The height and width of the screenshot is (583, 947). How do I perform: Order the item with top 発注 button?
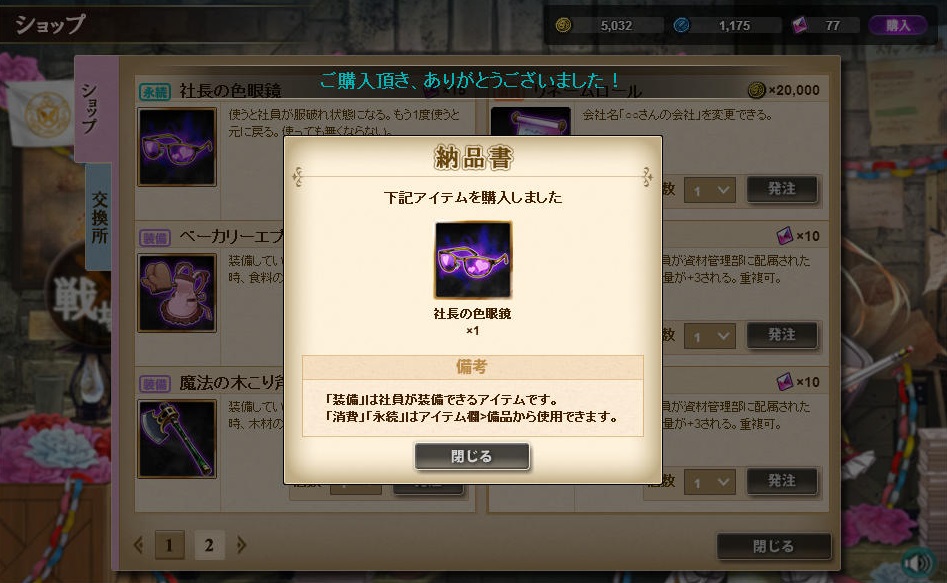click(x=782, y=189)
